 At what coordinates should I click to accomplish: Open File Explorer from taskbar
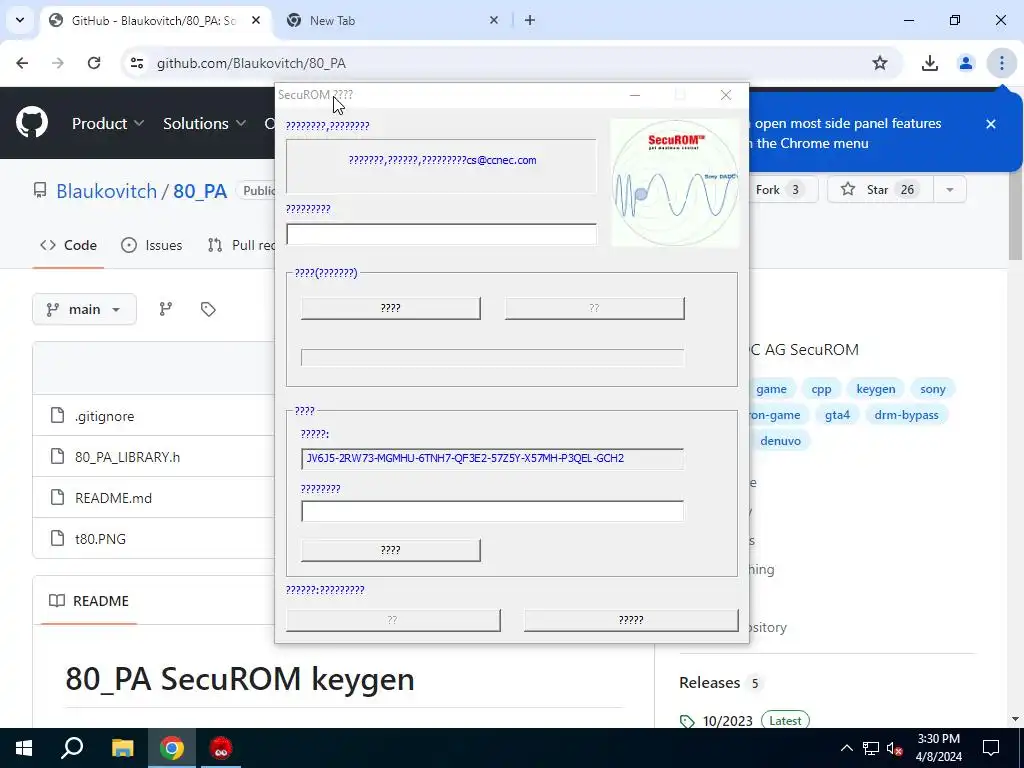(122, 748)
